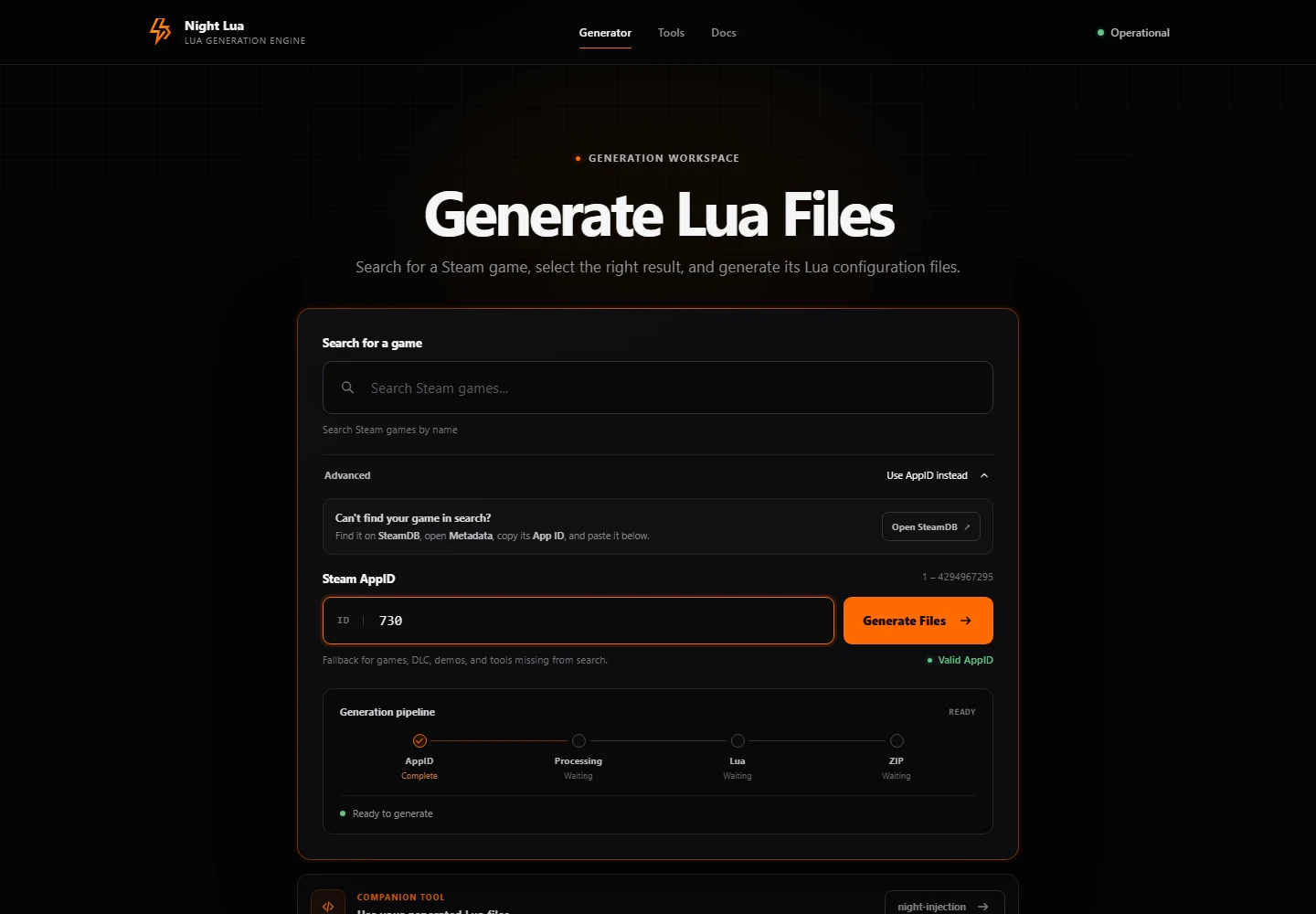
Task: Click the Ready to generate status
Action: coord(393,813)
